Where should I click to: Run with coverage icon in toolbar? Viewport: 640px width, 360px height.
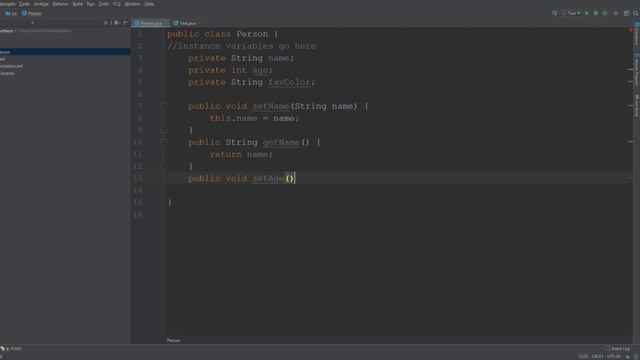click(605, 13)
